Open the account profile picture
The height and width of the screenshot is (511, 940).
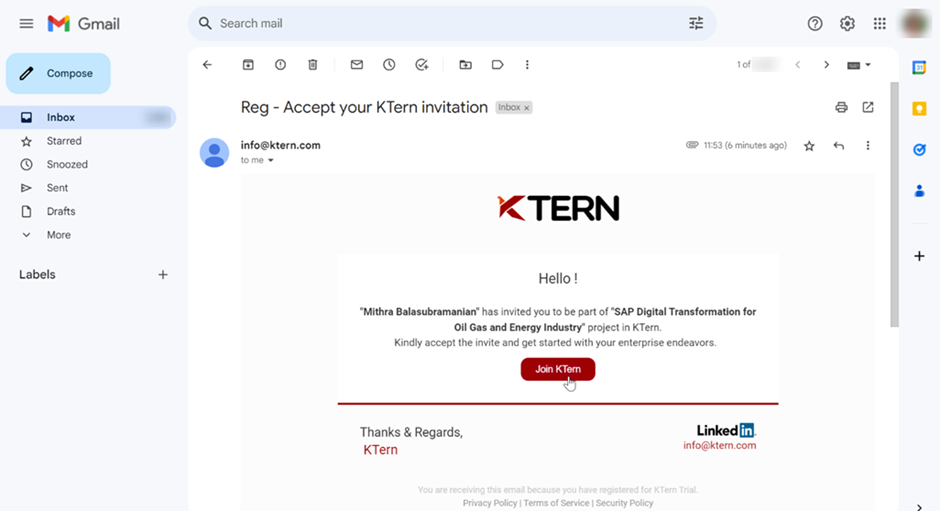click(914, 23)
